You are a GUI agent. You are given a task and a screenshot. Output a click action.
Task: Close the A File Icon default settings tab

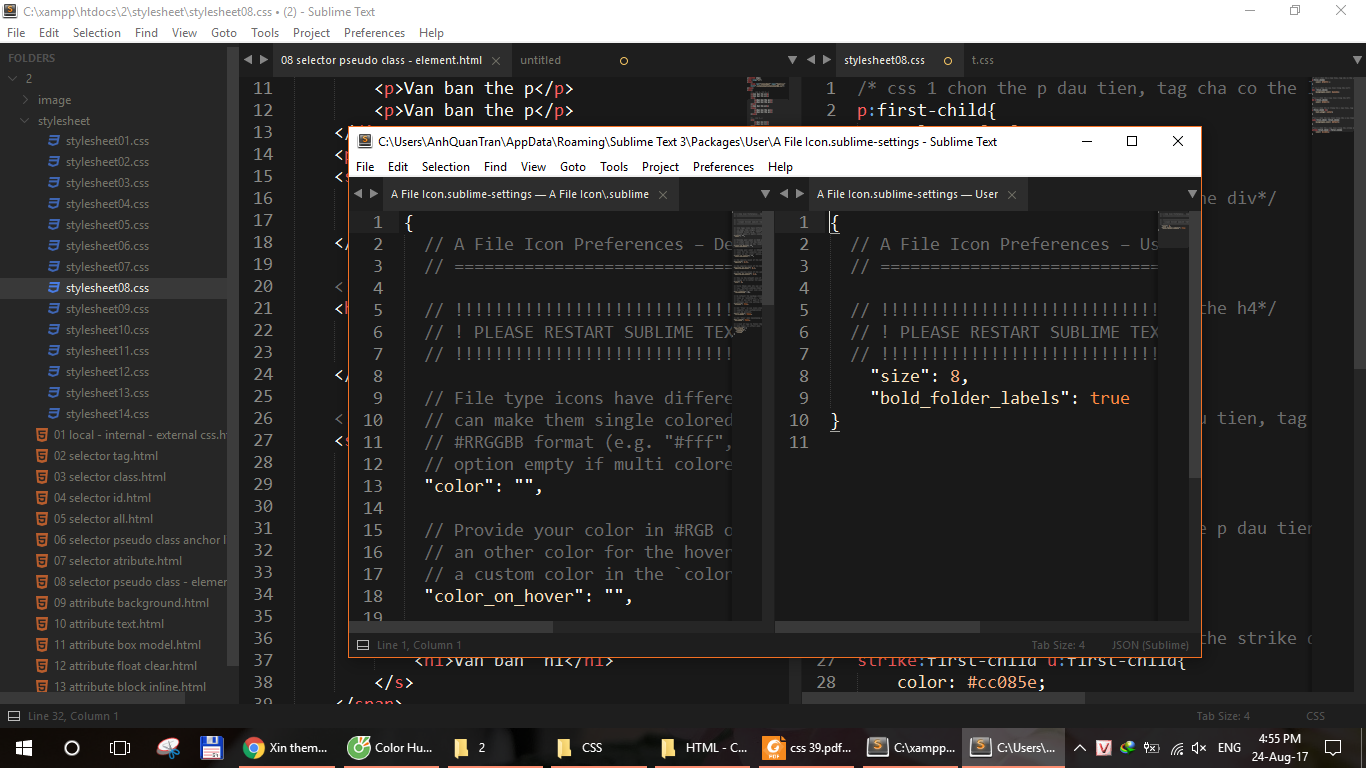tap(663, 194)
